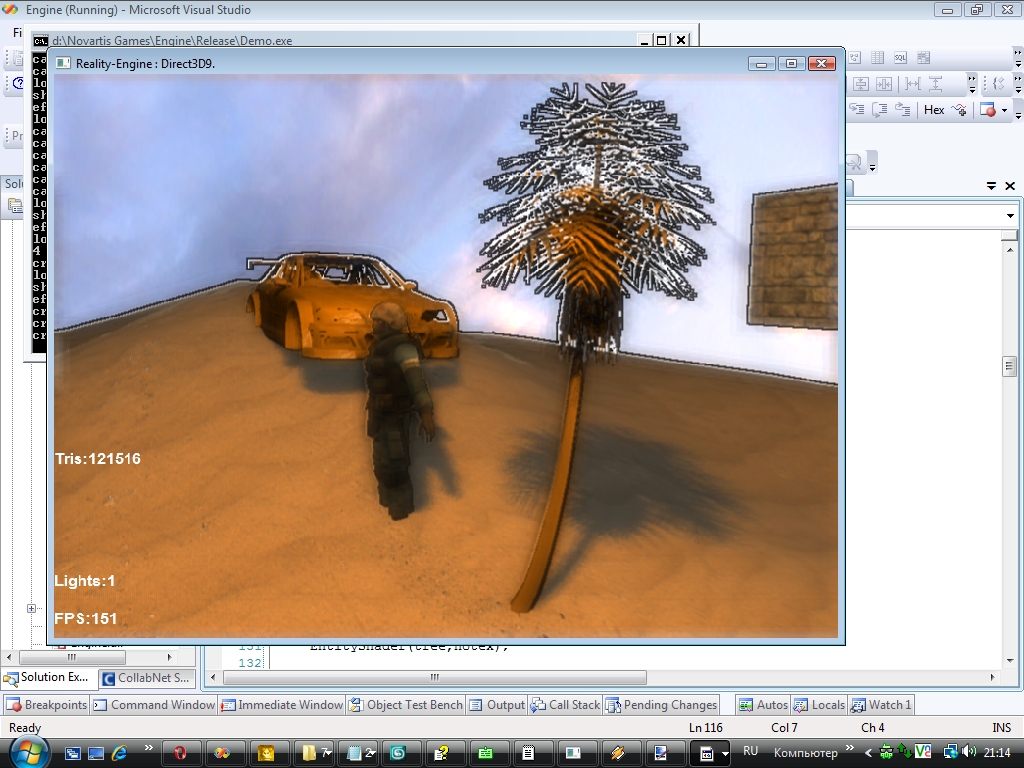Open the Watch 1 tab
Screen dimensions: 1024x768
coord(881,705)
